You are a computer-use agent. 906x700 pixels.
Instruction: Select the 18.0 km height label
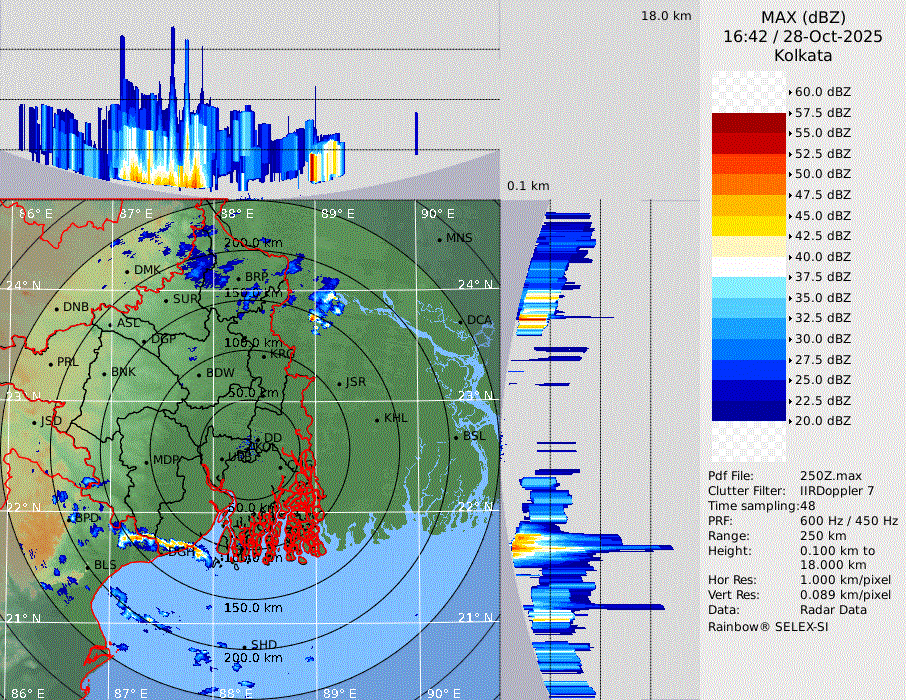click(x=666, y=16)
